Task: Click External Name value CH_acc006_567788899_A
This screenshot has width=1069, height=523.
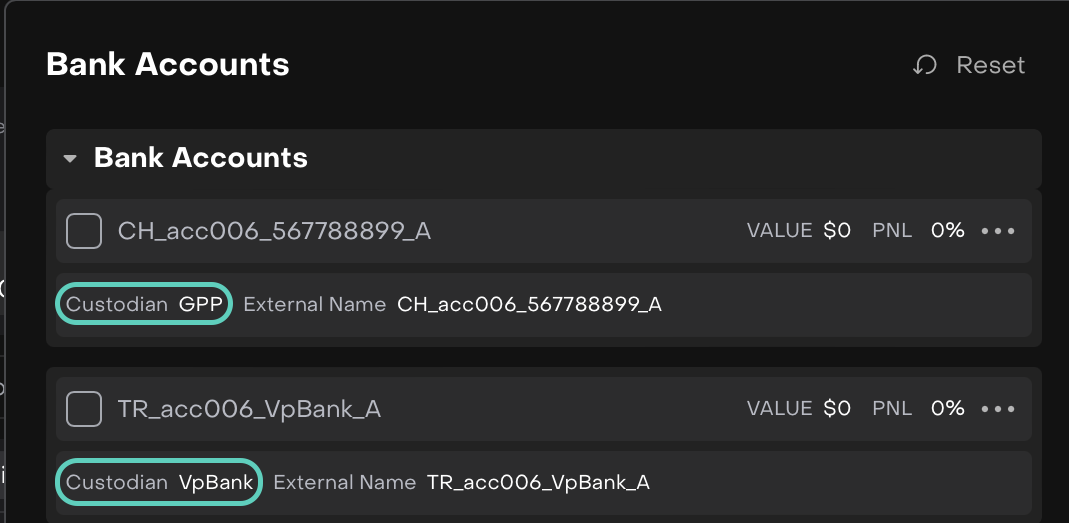Action: pos(529,304)
